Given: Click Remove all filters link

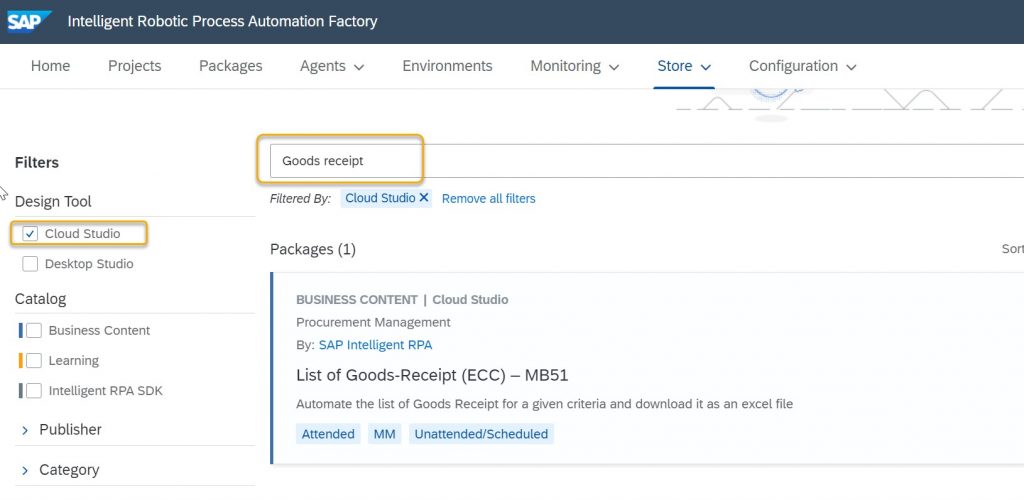Looking at the screenshot, I should click(488, 198).
